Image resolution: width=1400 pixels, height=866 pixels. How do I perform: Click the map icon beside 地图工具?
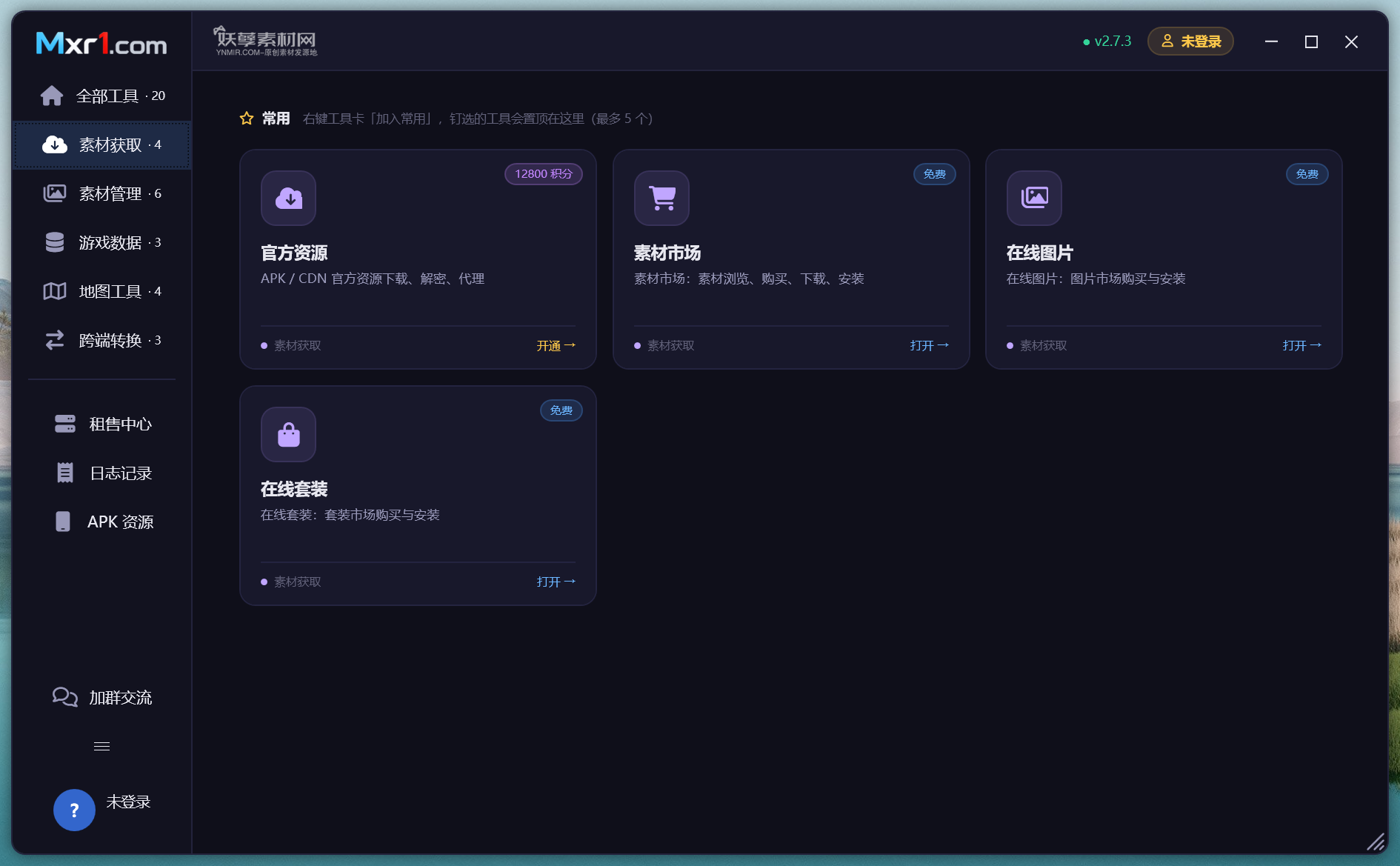click(55, 291)
